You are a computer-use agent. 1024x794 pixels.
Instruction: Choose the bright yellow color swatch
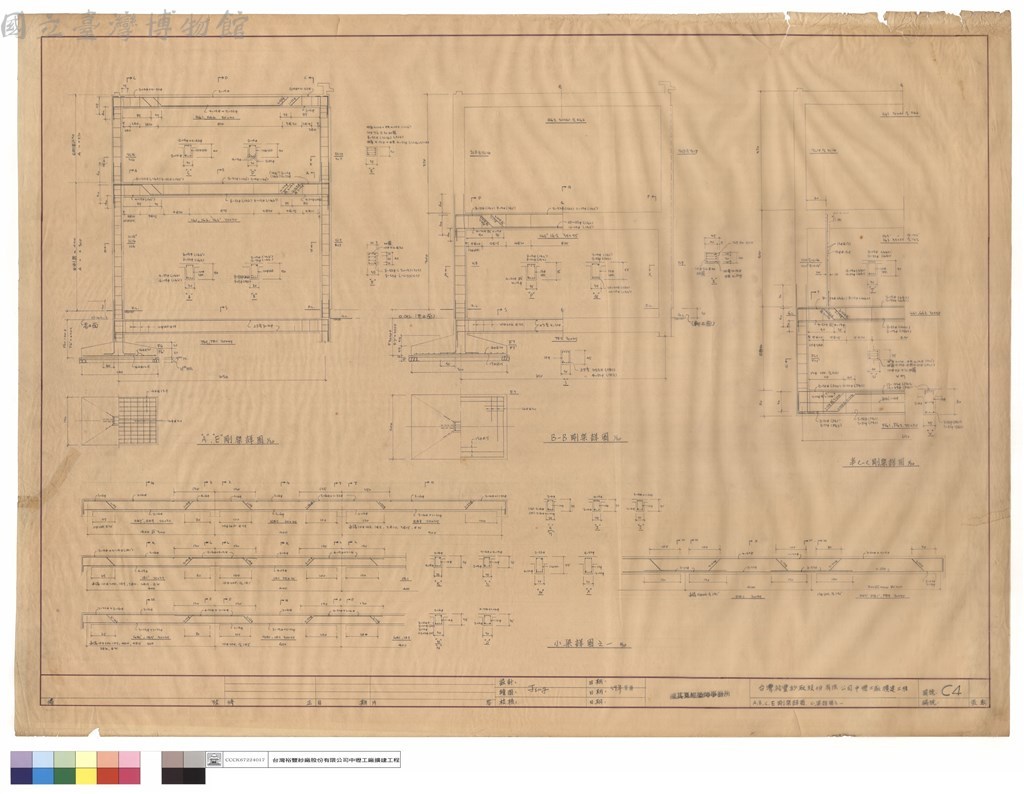click(86, 776)
